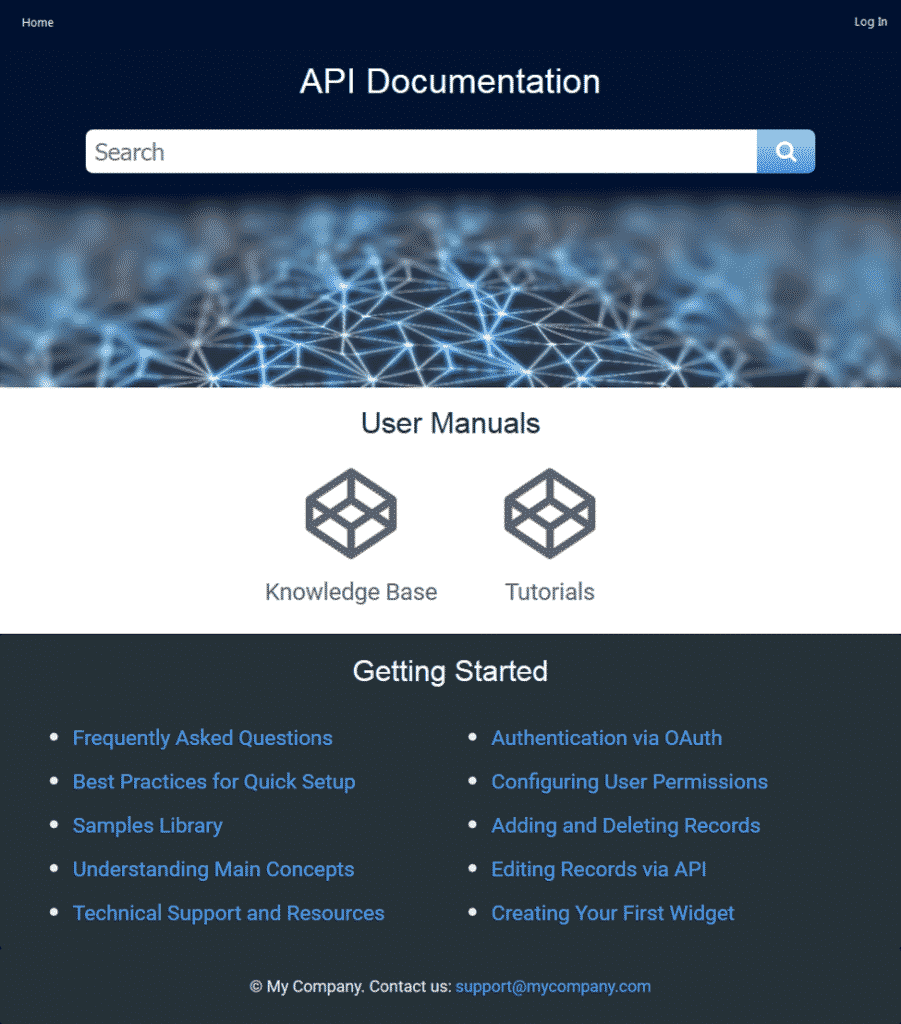This screenshot has height=1024, width=901.
Task: Open the Knowledge Base cube icon
Action: coord(351,513)
